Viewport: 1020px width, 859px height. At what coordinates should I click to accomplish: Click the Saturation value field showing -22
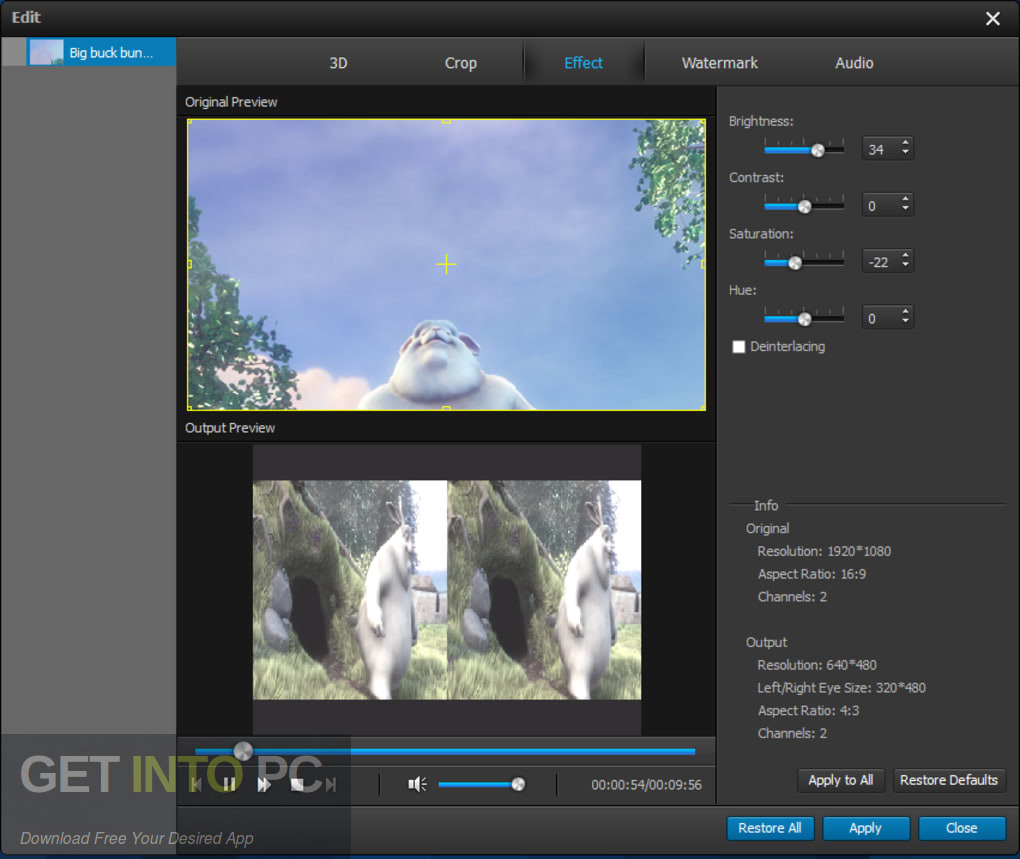pyautogui.click(x=880, y=261)
